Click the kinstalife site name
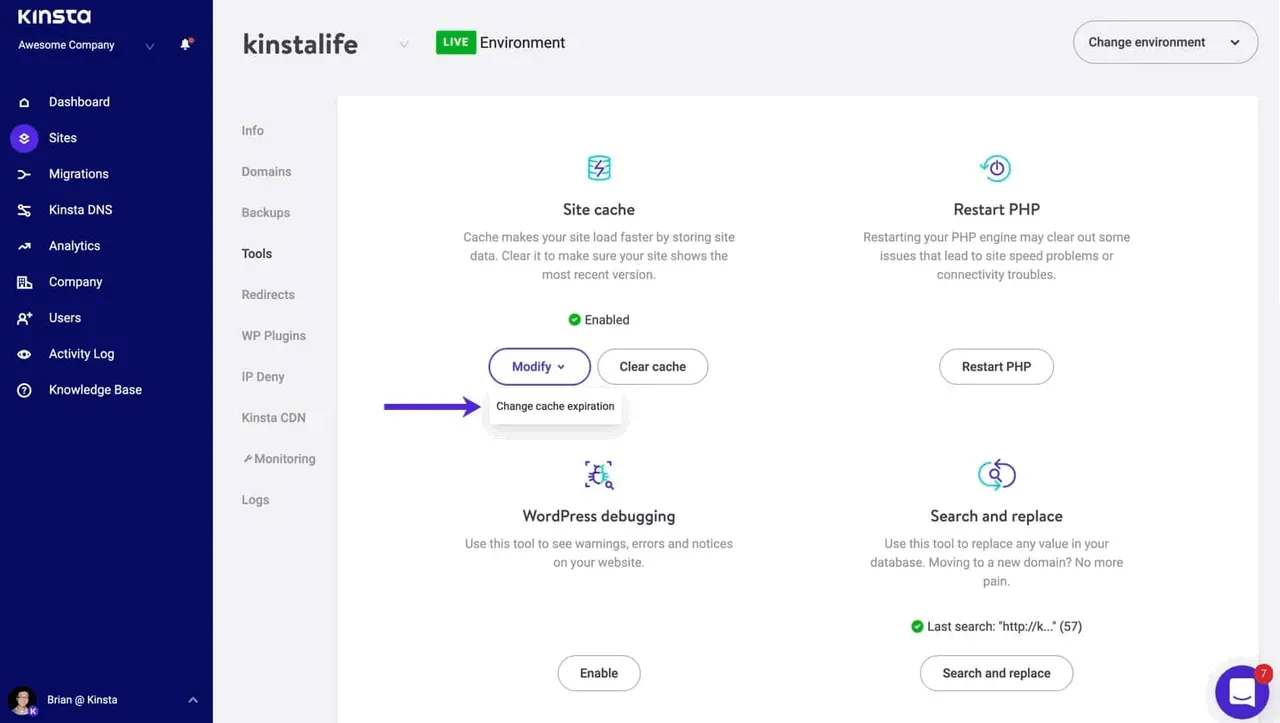This screenshot has height=723, width=1280. pyautogui.click(x=300, y=43)
